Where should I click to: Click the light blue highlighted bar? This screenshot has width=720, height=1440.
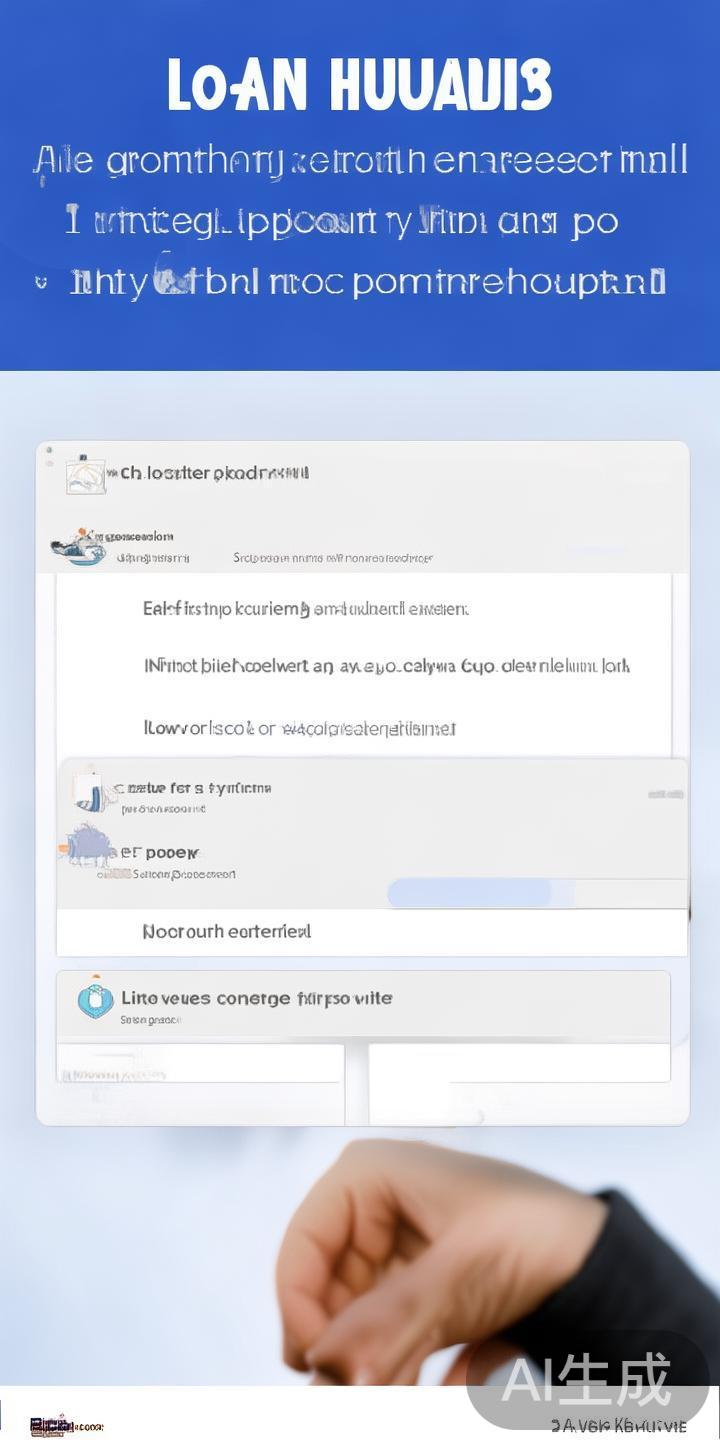point(470,893)
